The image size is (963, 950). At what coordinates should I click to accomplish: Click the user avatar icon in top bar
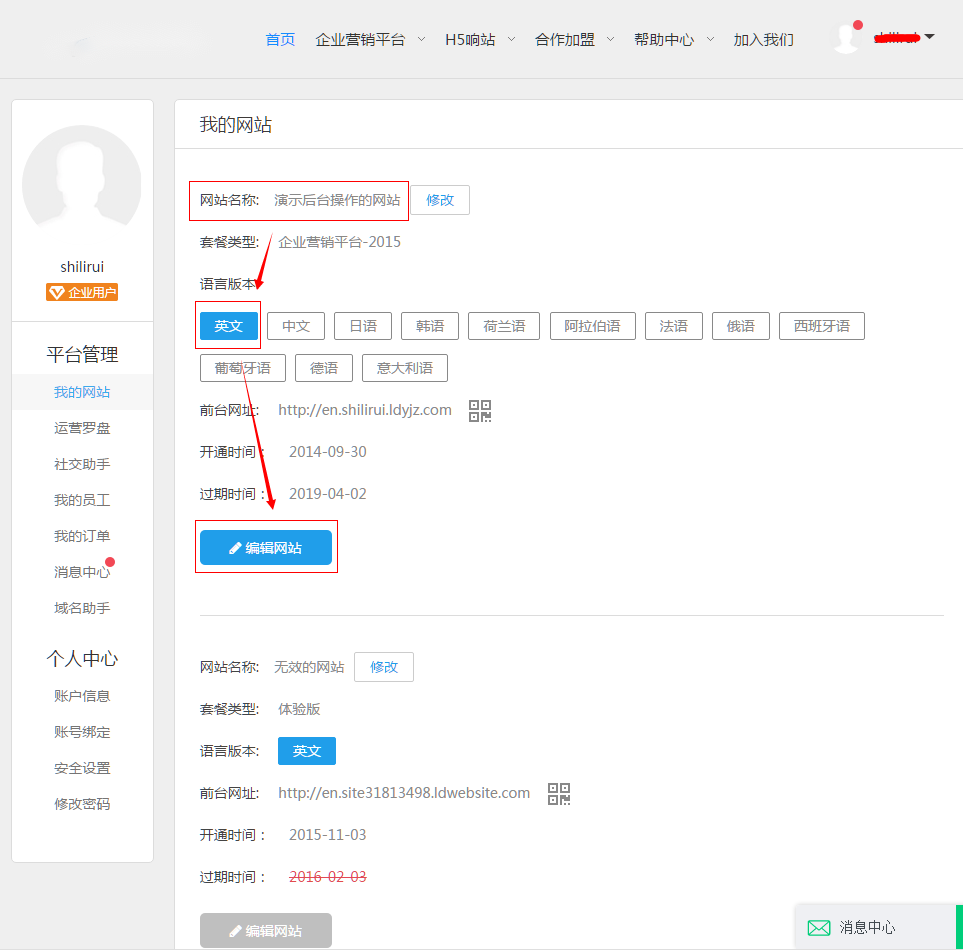click(847, 38)
